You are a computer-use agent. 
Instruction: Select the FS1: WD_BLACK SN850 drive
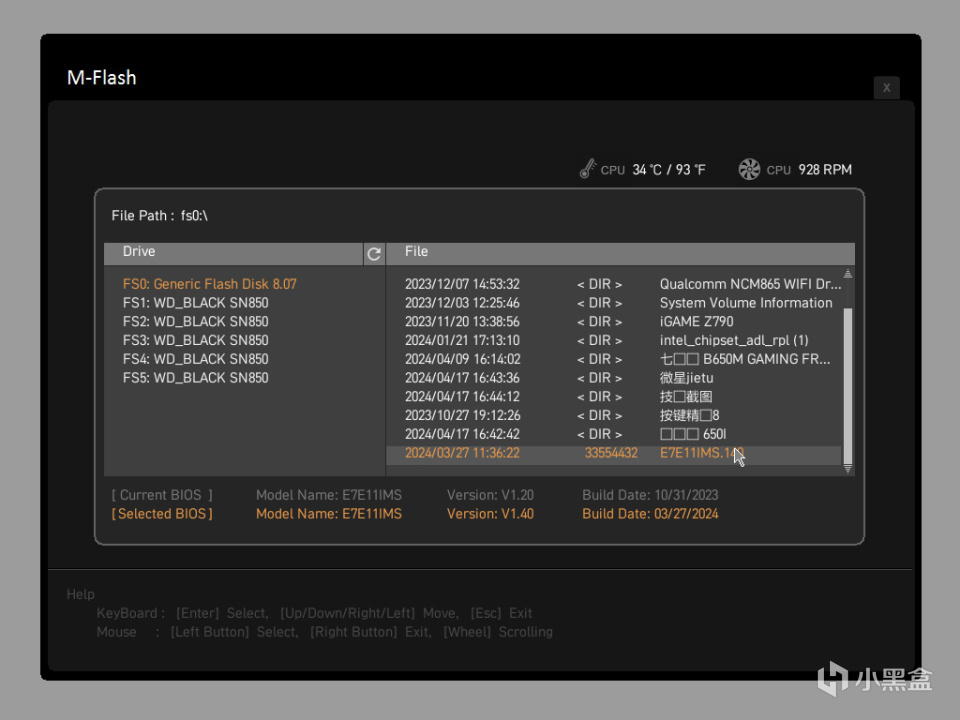(196, 303)
